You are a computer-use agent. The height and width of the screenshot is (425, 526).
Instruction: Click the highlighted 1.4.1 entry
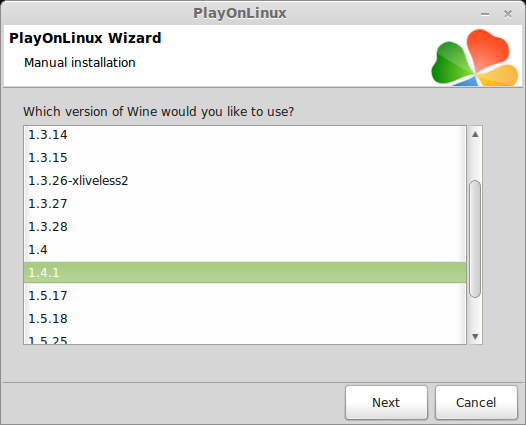[x=245, y=272]
